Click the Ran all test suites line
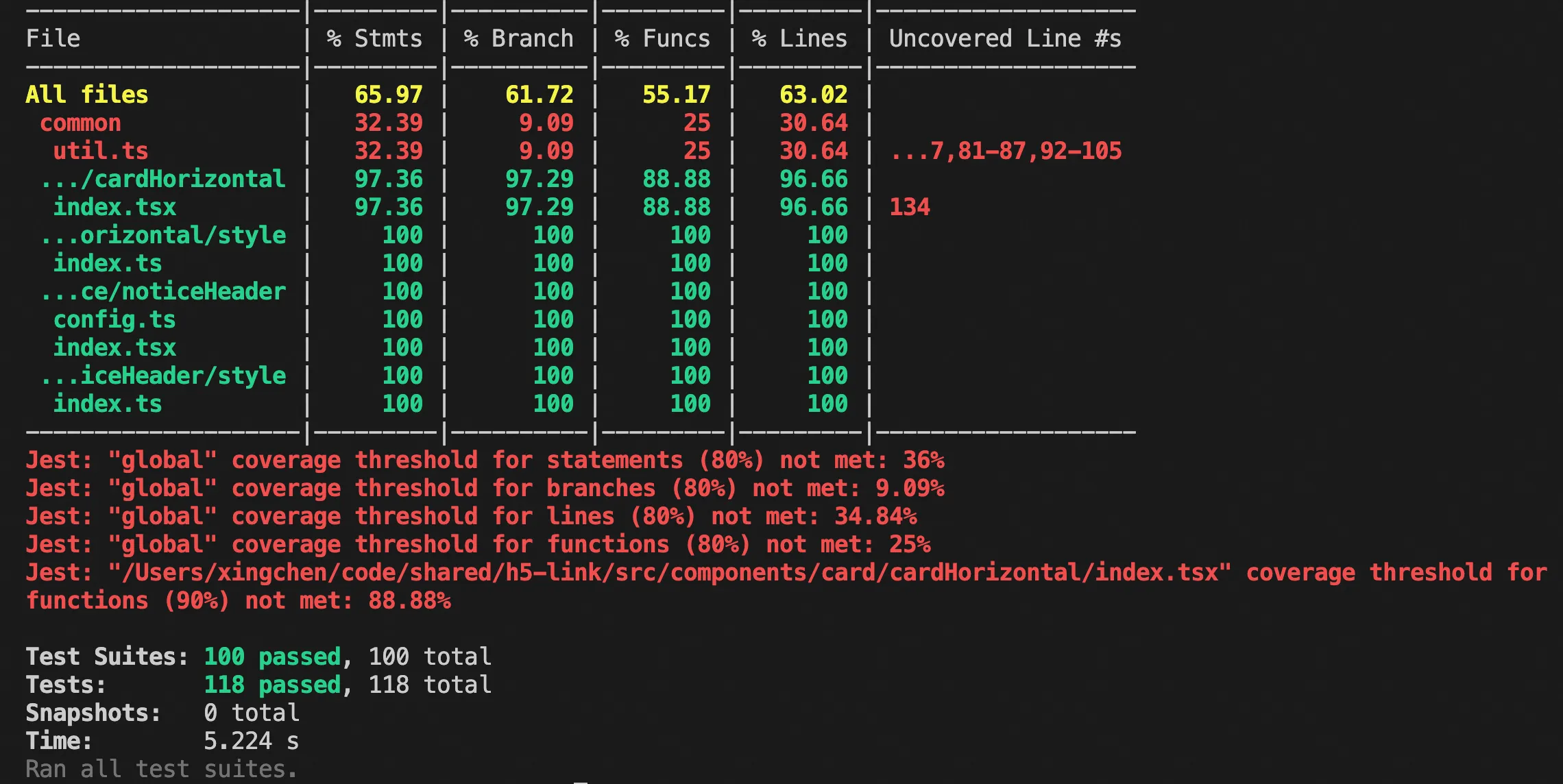The height and width of the screenshot is (784, 1563). pos(162,769)
